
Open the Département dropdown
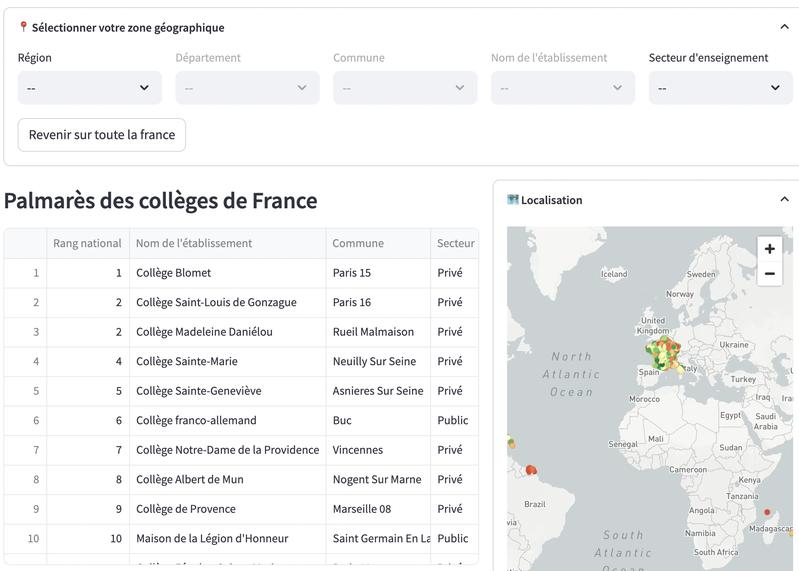click(x=247, y=88)
